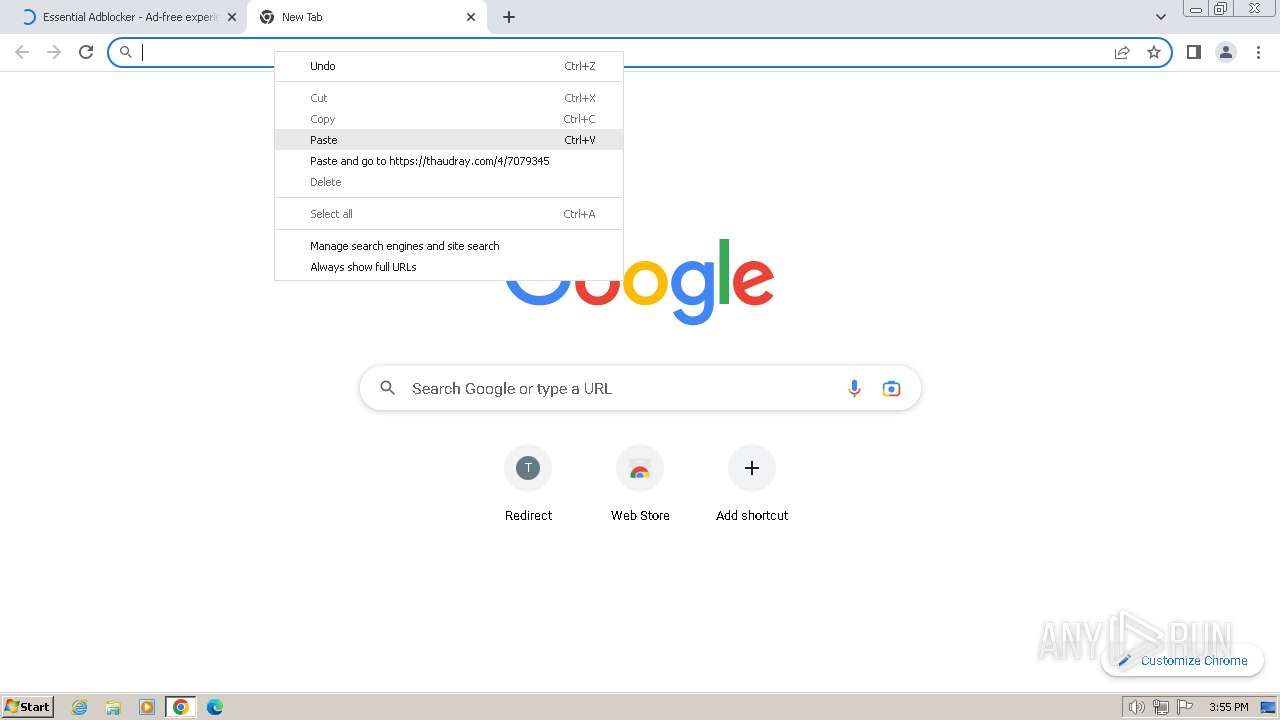Click the Add shortcut plus tile
The image size is (1280, 720).
752,485
